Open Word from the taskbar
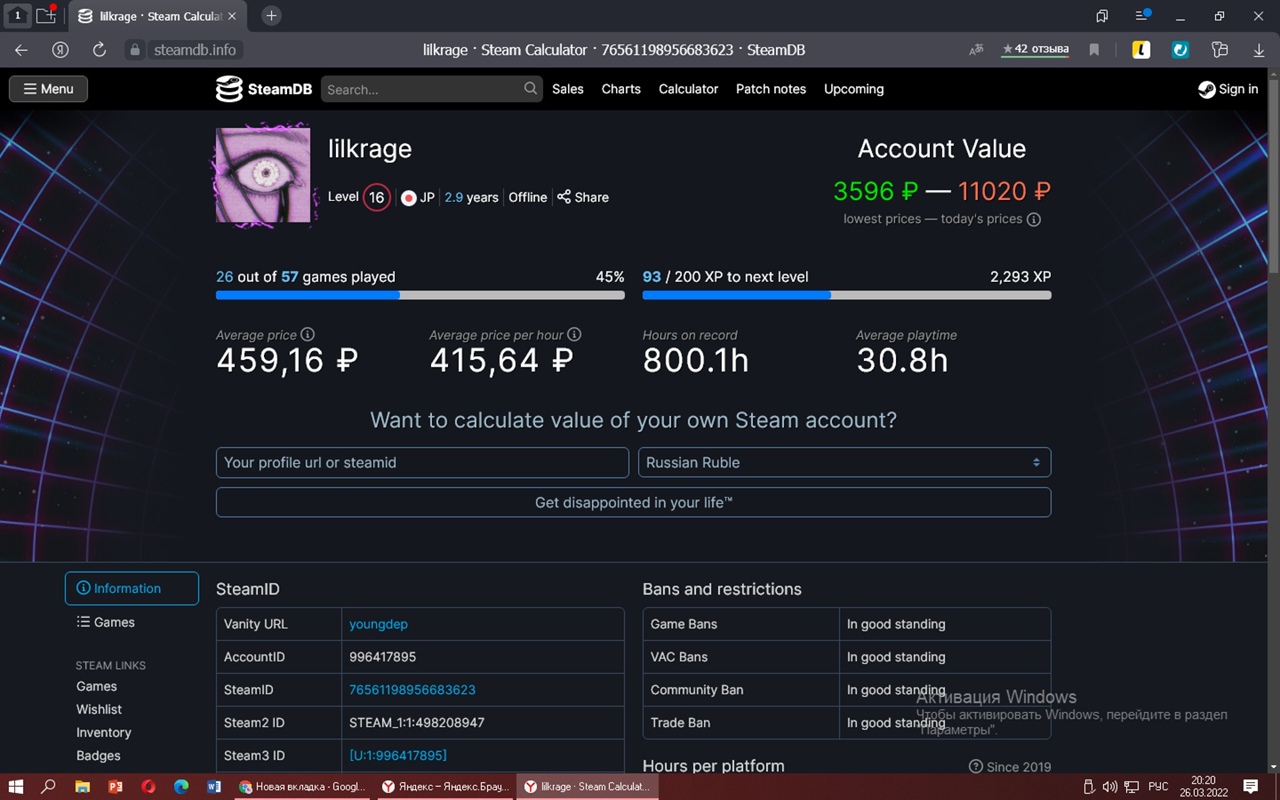 coord(213,787)
